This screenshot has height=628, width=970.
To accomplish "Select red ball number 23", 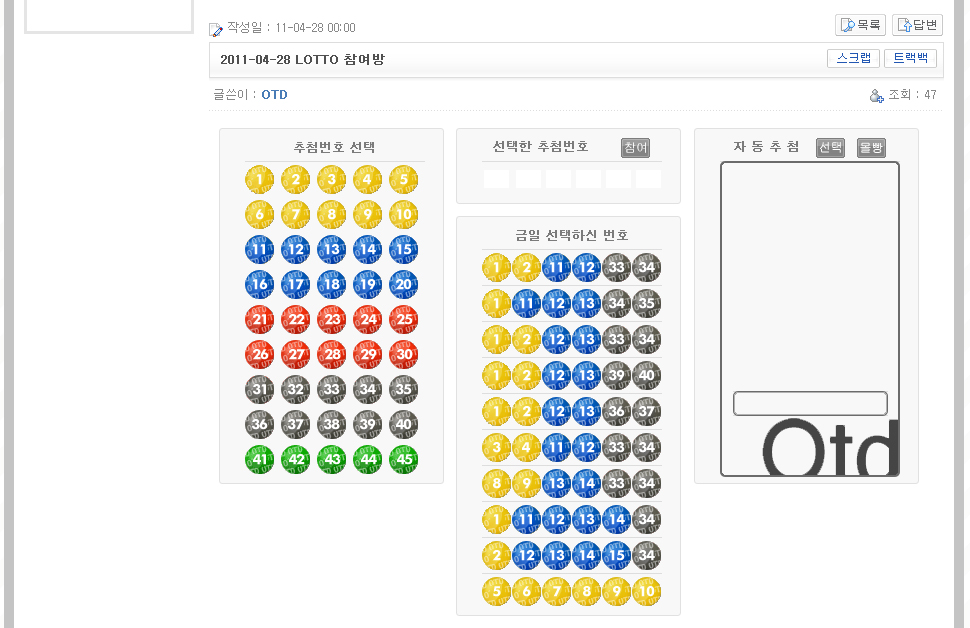I will pos(332,319).
